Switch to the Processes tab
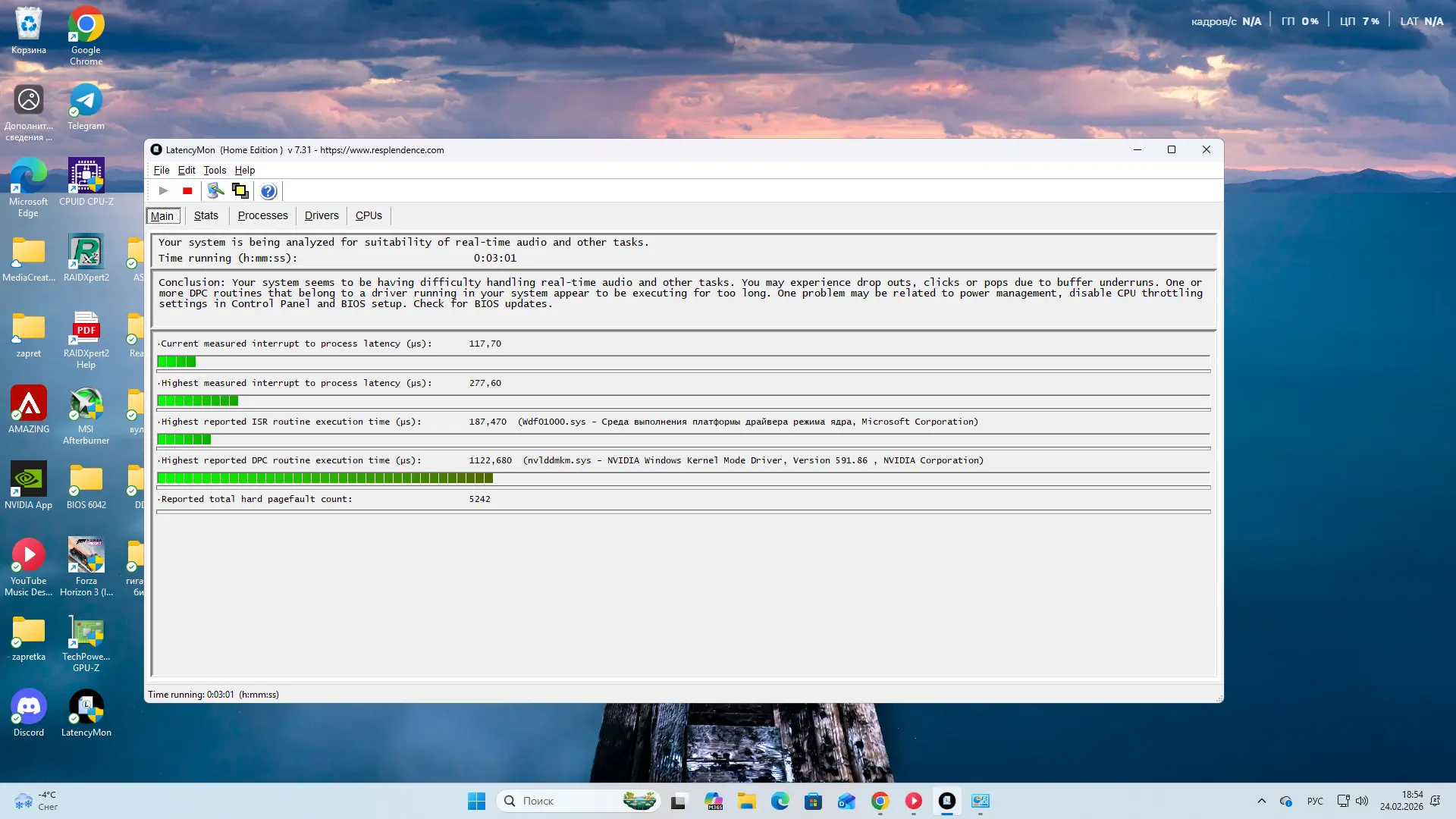This screenshot has height=819, width=1456. 262,215
